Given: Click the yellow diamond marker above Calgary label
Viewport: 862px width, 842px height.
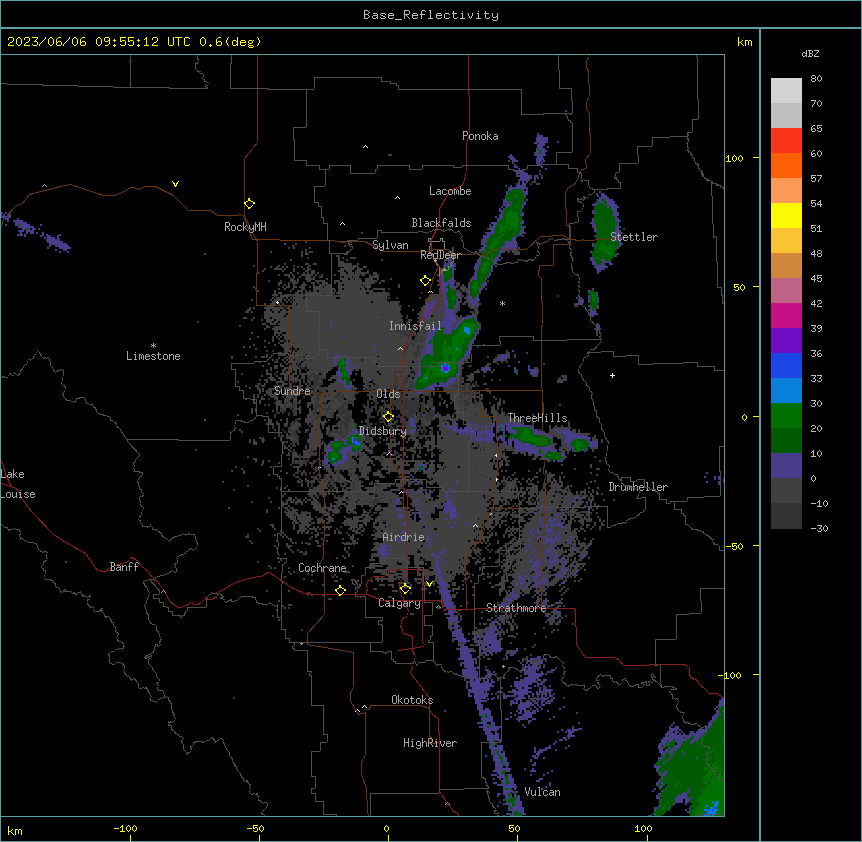Looking at the screenshot, I should [405, 589].
